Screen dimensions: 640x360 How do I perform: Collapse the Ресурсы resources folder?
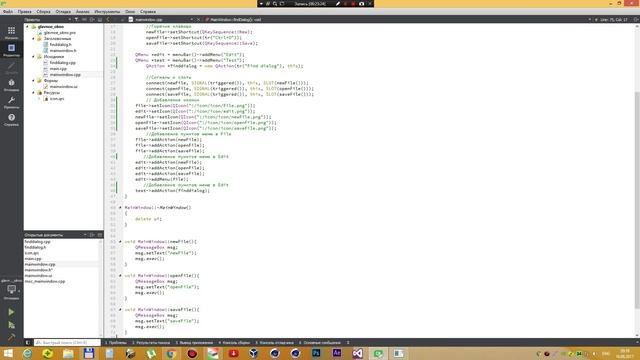tap(33, 93)
